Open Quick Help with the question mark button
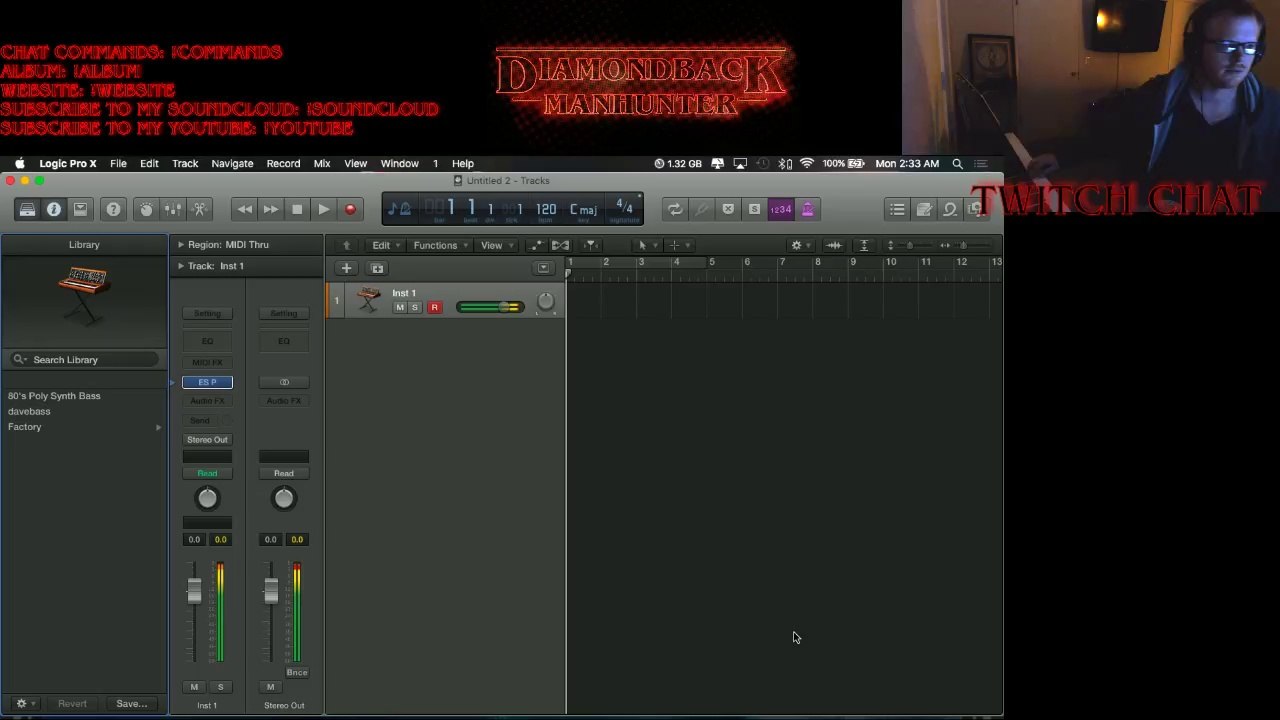The width and height of the screenshot is (1280, 720). click(113, 209)
